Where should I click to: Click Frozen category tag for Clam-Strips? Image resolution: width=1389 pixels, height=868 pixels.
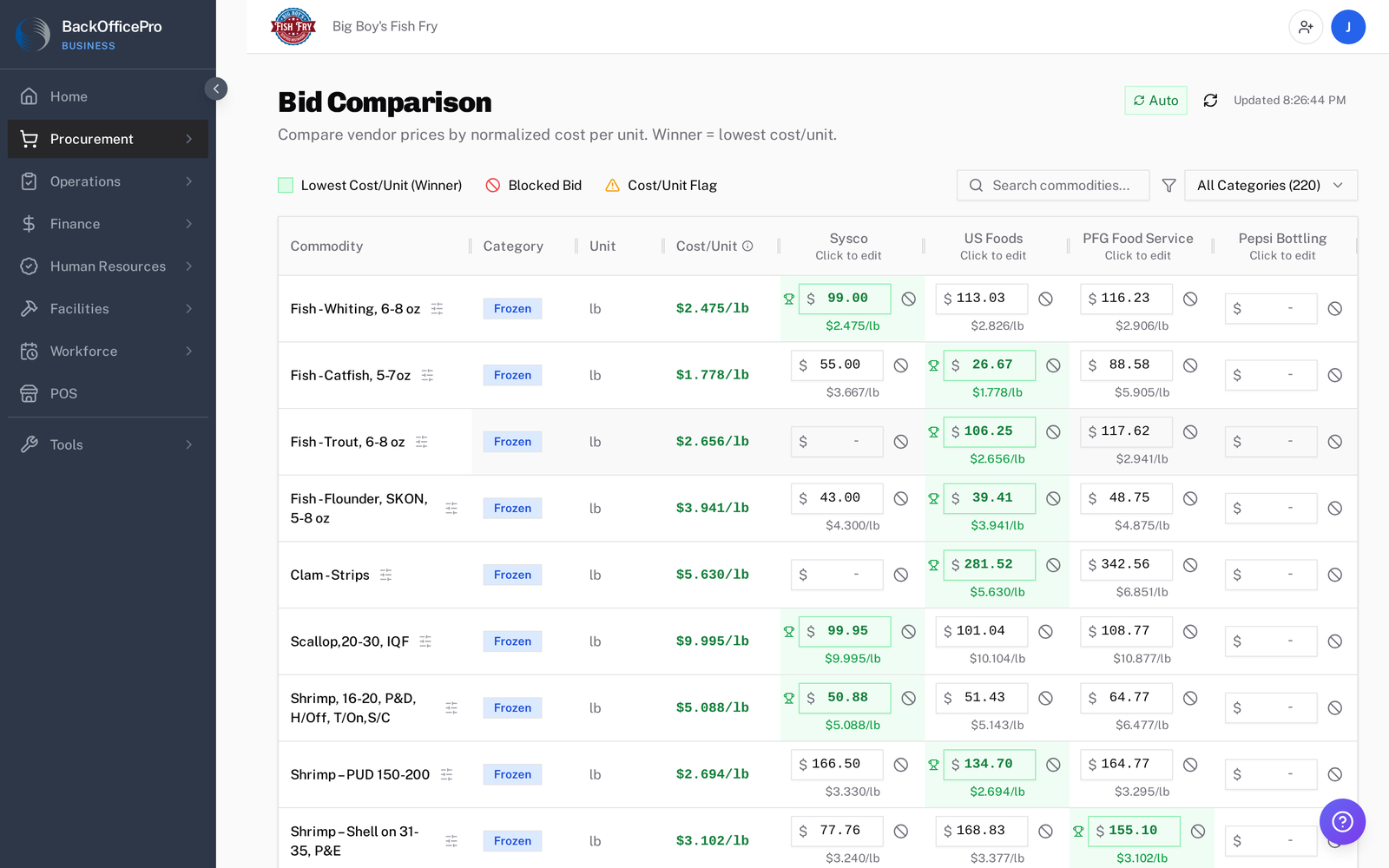(512, 575)
